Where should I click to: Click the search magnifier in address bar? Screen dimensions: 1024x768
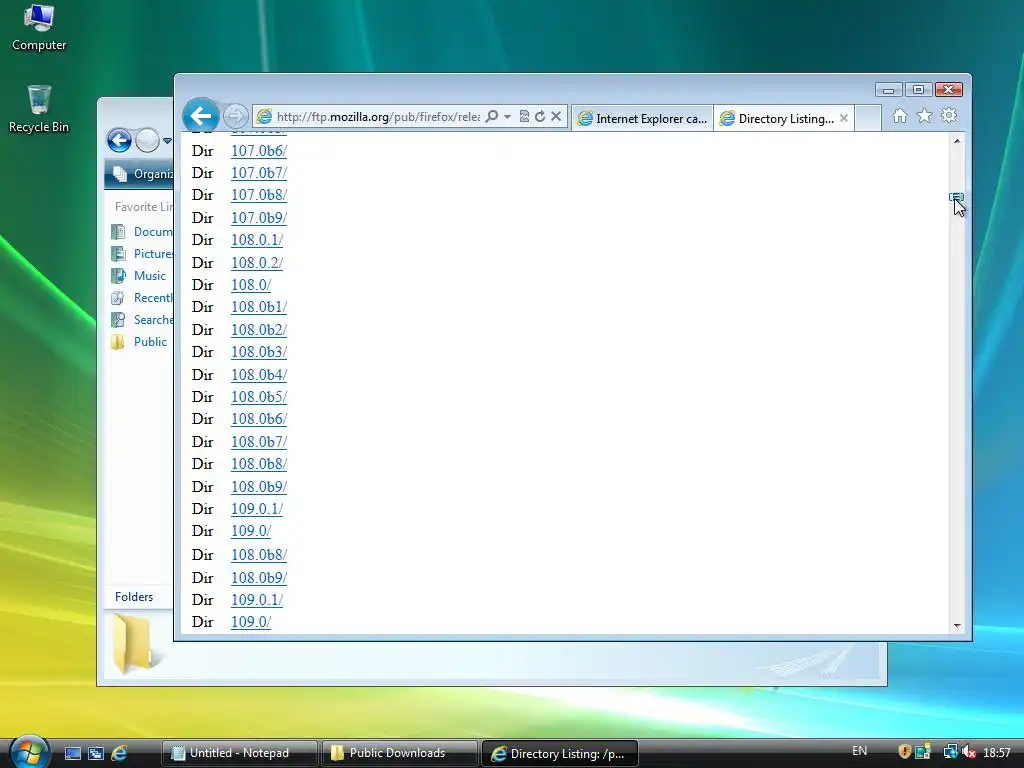[492, 116]
